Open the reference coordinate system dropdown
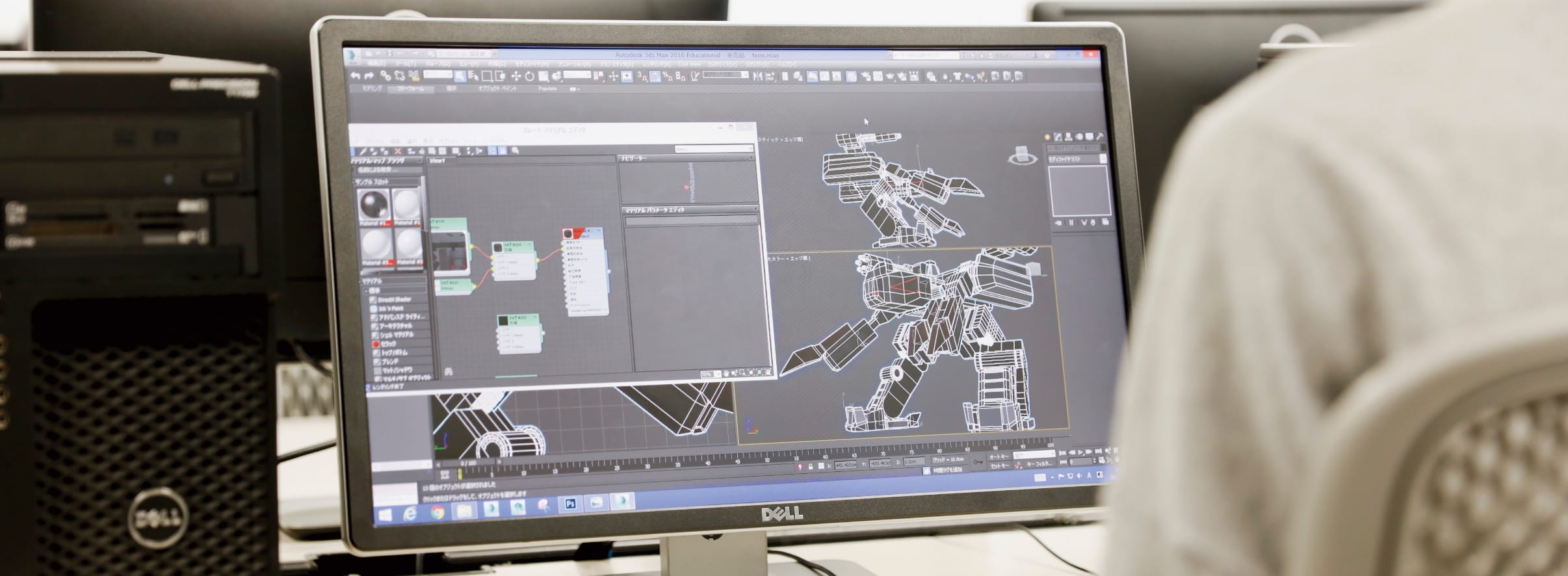Image resolution: width=1568 pixels, height=576 pixels. (x=577, y=75)
